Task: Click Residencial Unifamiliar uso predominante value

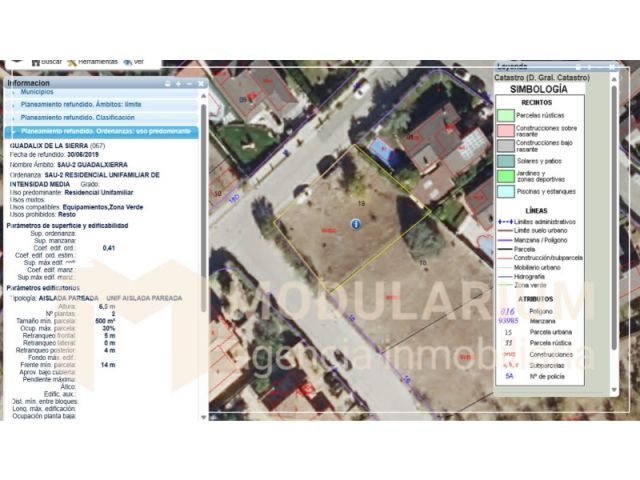Action: 99,192
